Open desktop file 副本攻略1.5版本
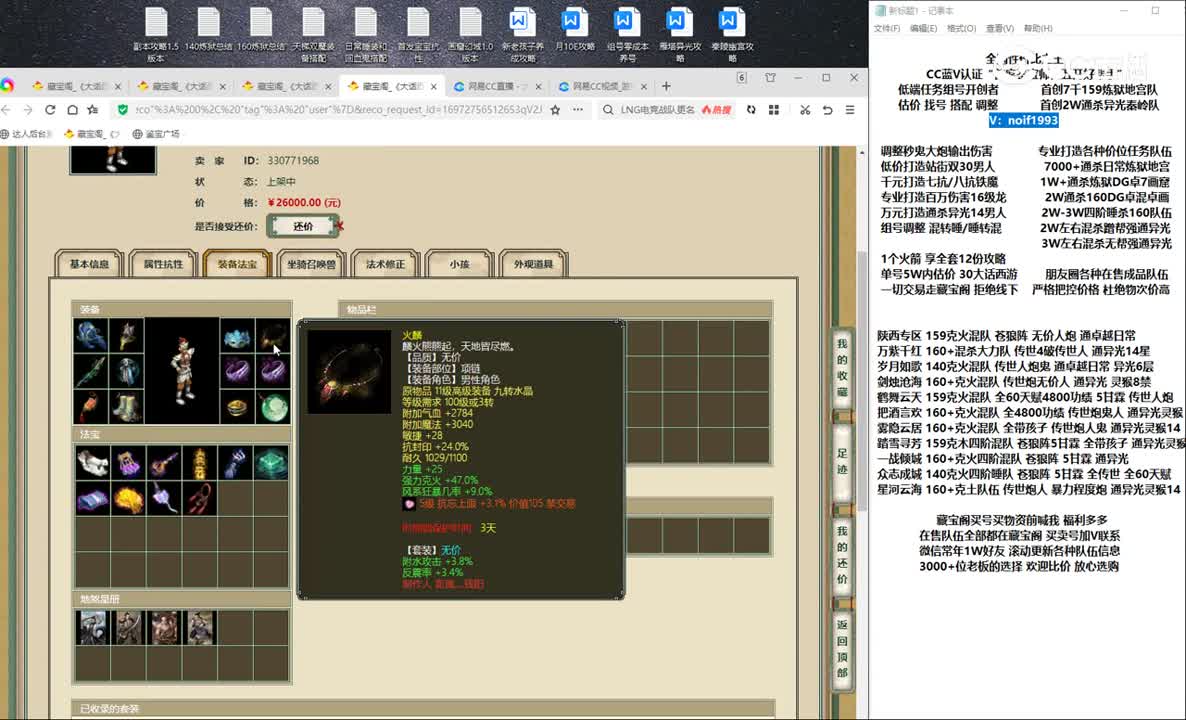 (156, 35)
